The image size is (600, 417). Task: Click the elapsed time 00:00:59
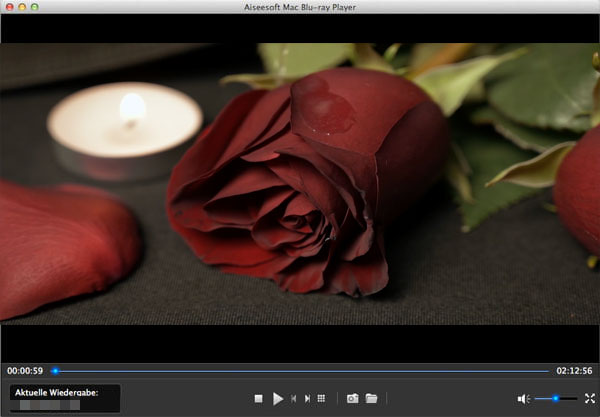click(x=24, y=371)
